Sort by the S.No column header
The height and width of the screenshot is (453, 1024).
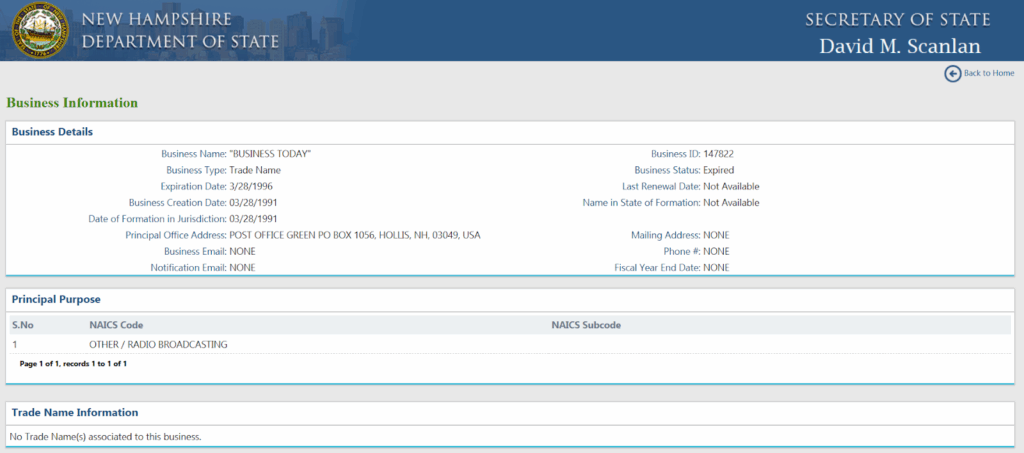(x=23, y=325)
